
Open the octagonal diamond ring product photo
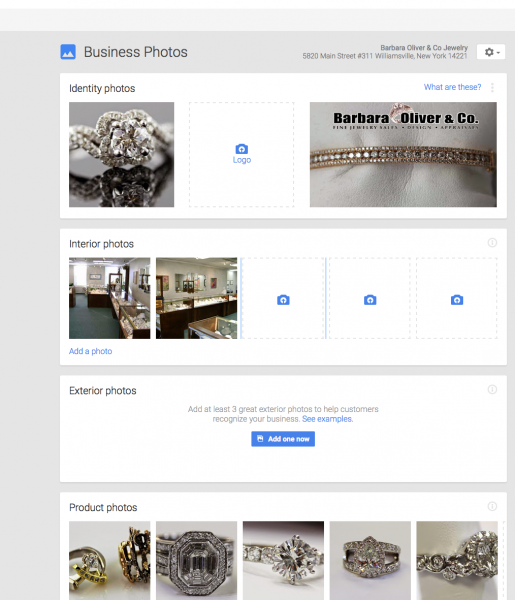point(196,561)
